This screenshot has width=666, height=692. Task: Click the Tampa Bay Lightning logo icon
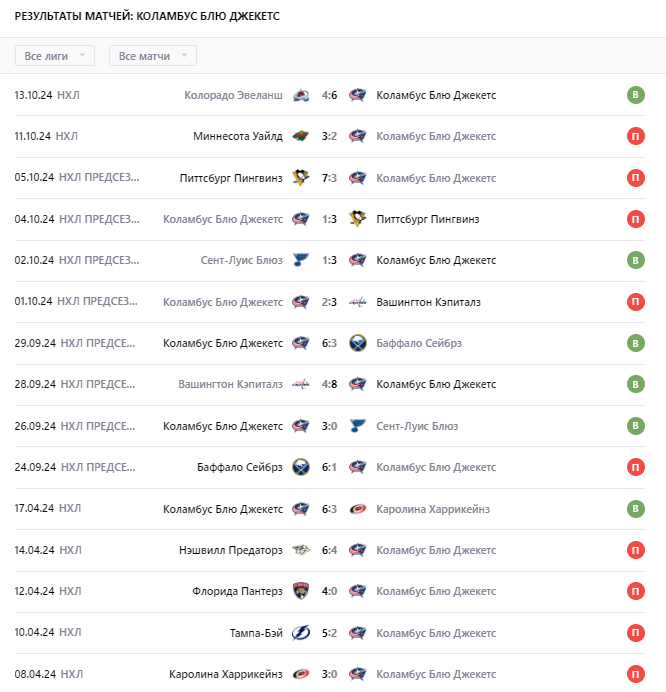click(x=301, y=632)
